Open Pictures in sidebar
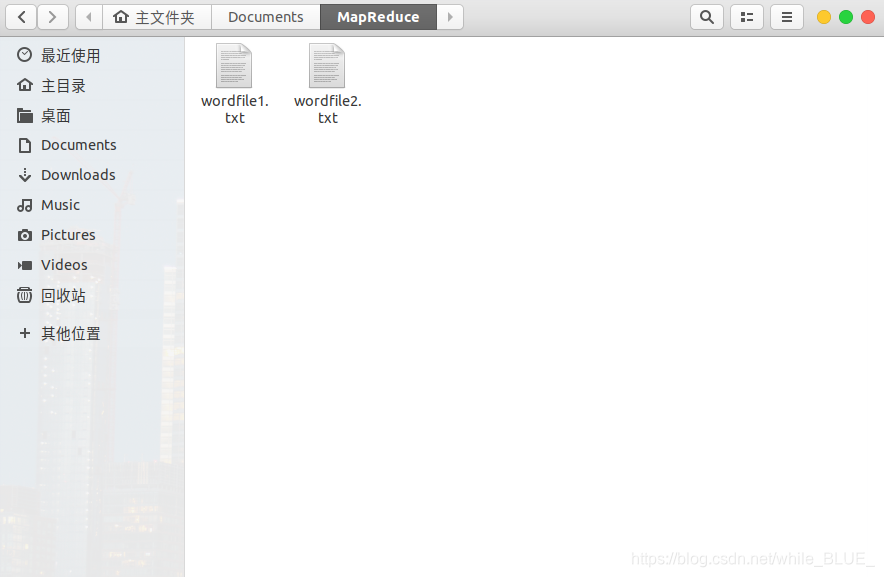The image size is (884, 577). pos(92,235)
